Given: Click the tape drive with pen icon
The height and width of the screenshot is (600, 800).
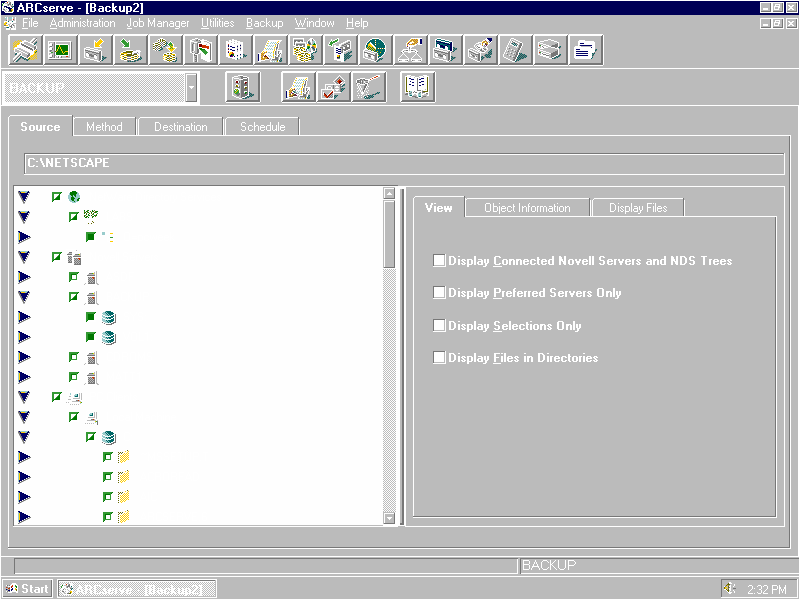Looking at the screenshot, I should tap(481, 50).
